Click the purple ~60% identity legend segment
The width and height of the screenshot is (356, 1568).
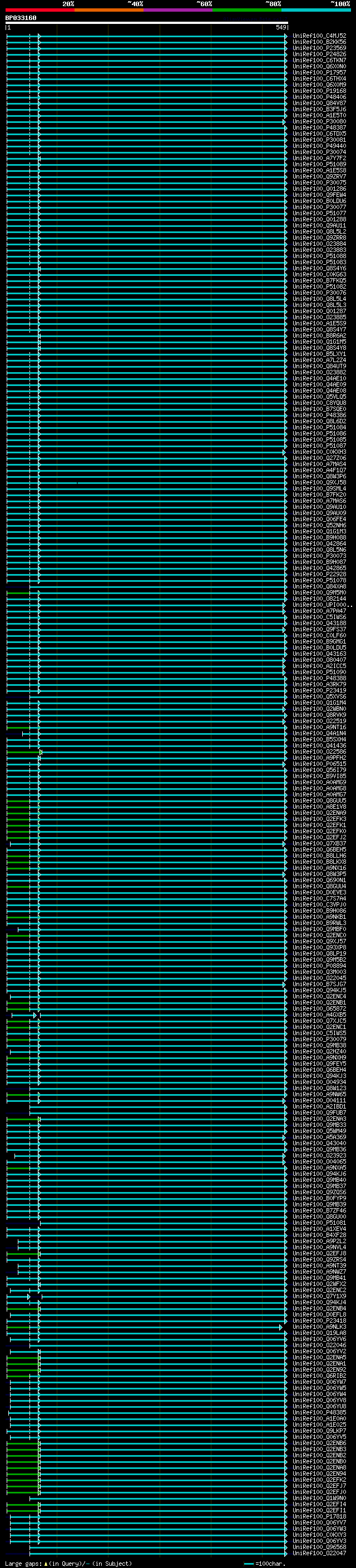pyautogui.click(x=179, y=10)
